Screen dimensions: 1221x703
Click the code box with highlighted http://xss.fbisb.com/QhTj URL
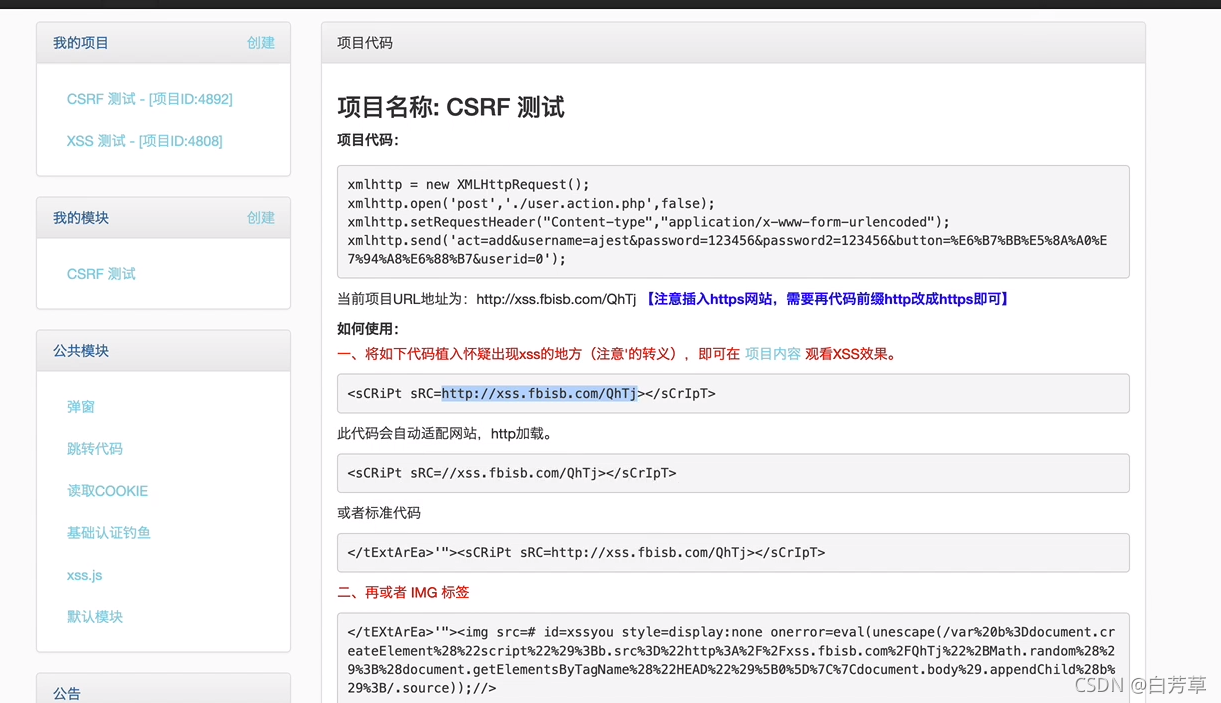(x=733, y=394)
